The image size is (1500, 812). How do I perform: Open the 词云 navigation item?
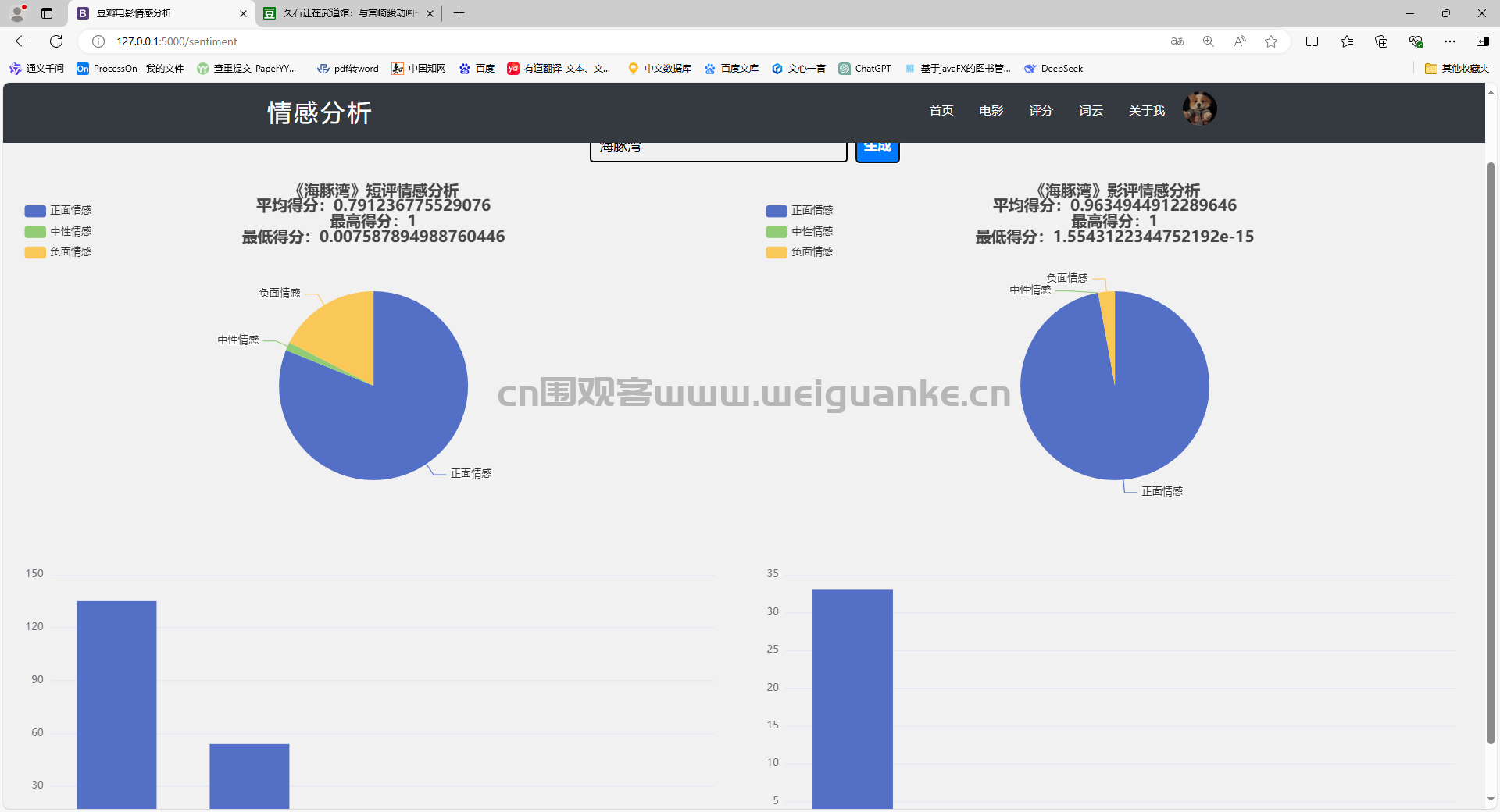click(1091, 111)
